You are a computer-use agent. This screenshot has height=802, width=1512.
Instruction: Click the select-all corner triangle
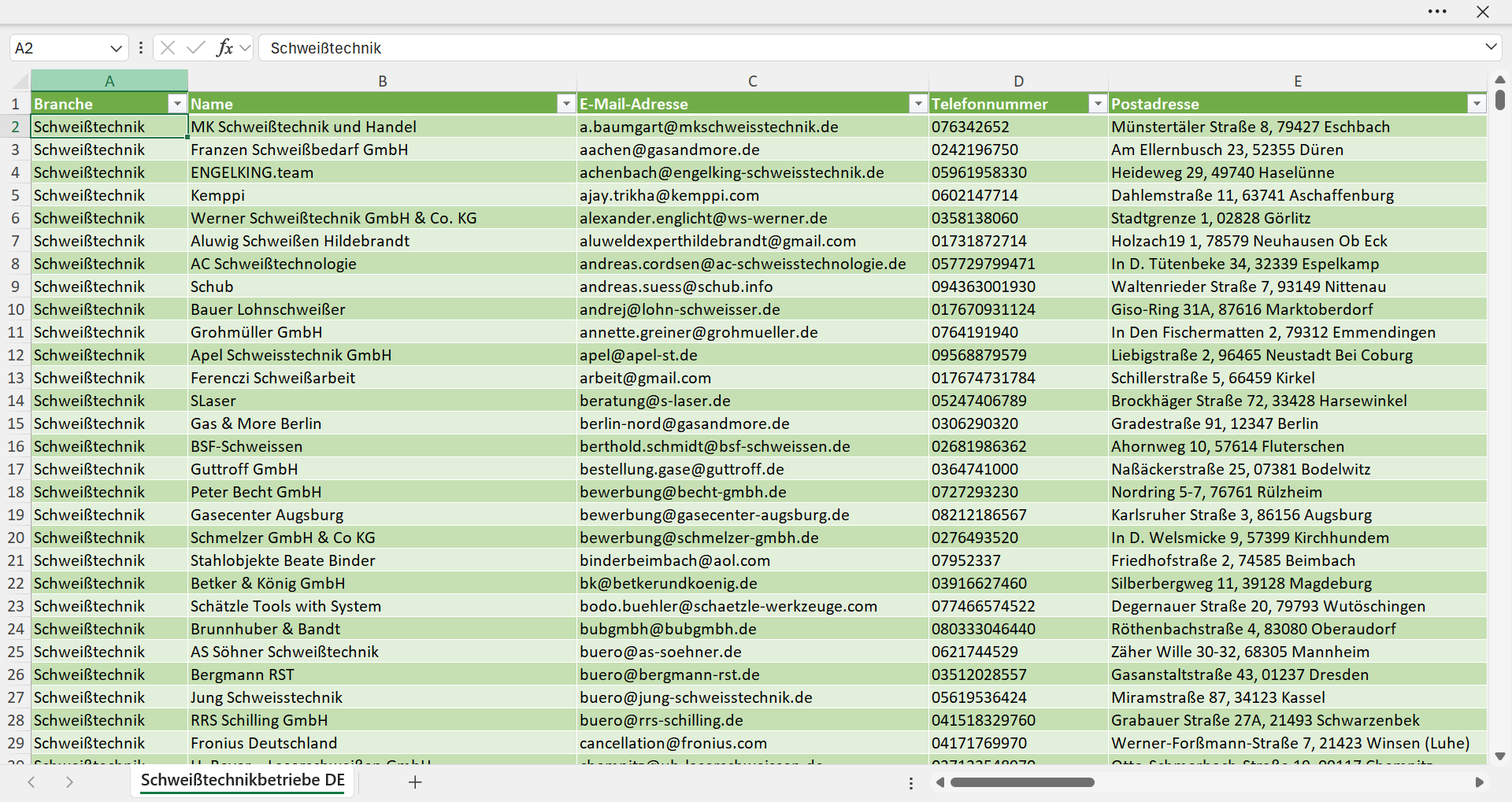(x=21, y=81)
